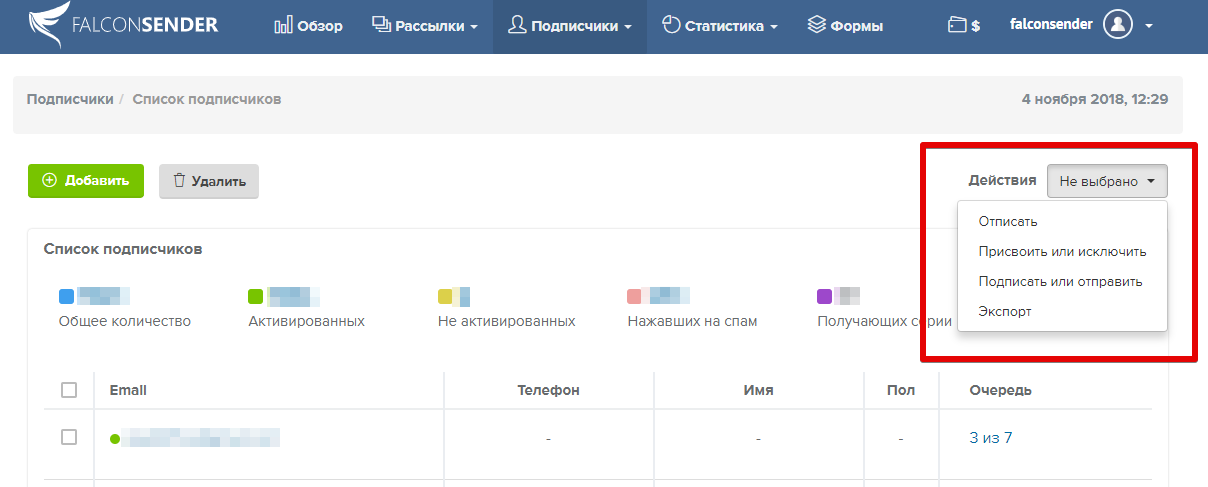Open the 3 из 7 queue link

tap(991, 437)
